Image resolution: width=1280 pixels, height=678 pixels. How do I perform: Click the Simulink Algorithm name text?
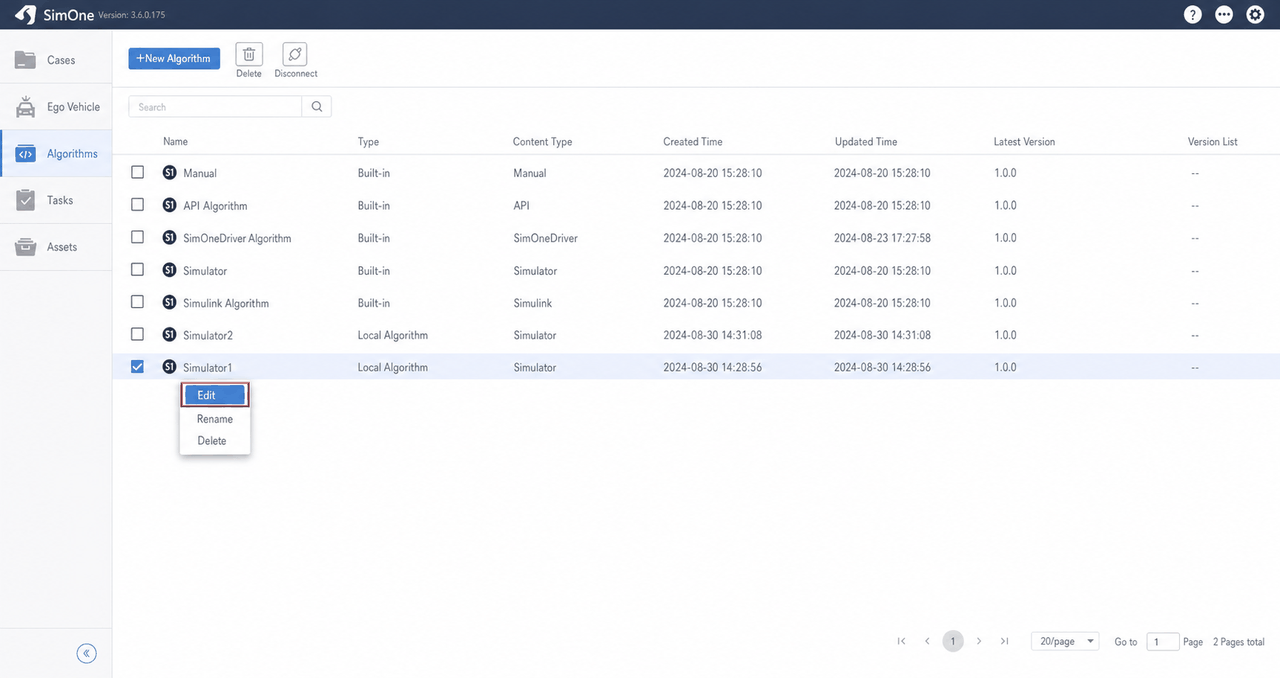coord(226,303)
